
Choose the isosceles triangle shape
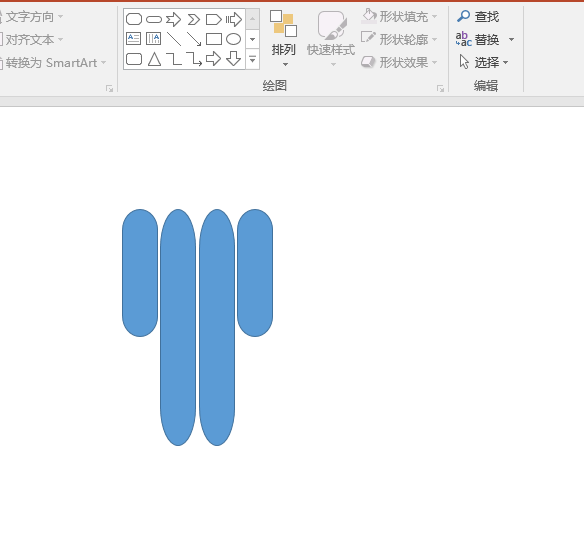coord(154,59)
